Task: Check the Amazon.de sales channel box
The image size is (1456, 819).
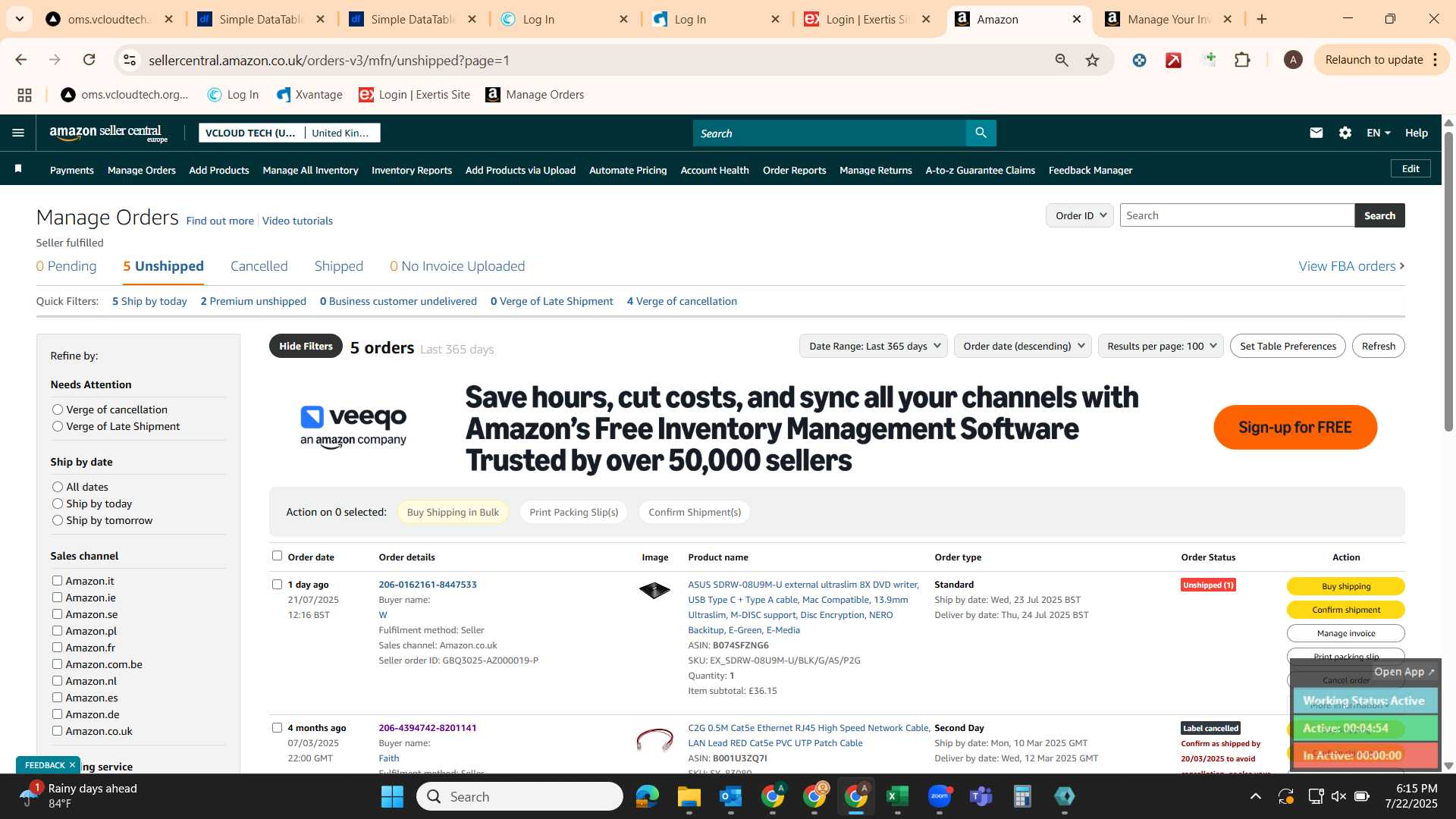Action: [x=57, y=714]
